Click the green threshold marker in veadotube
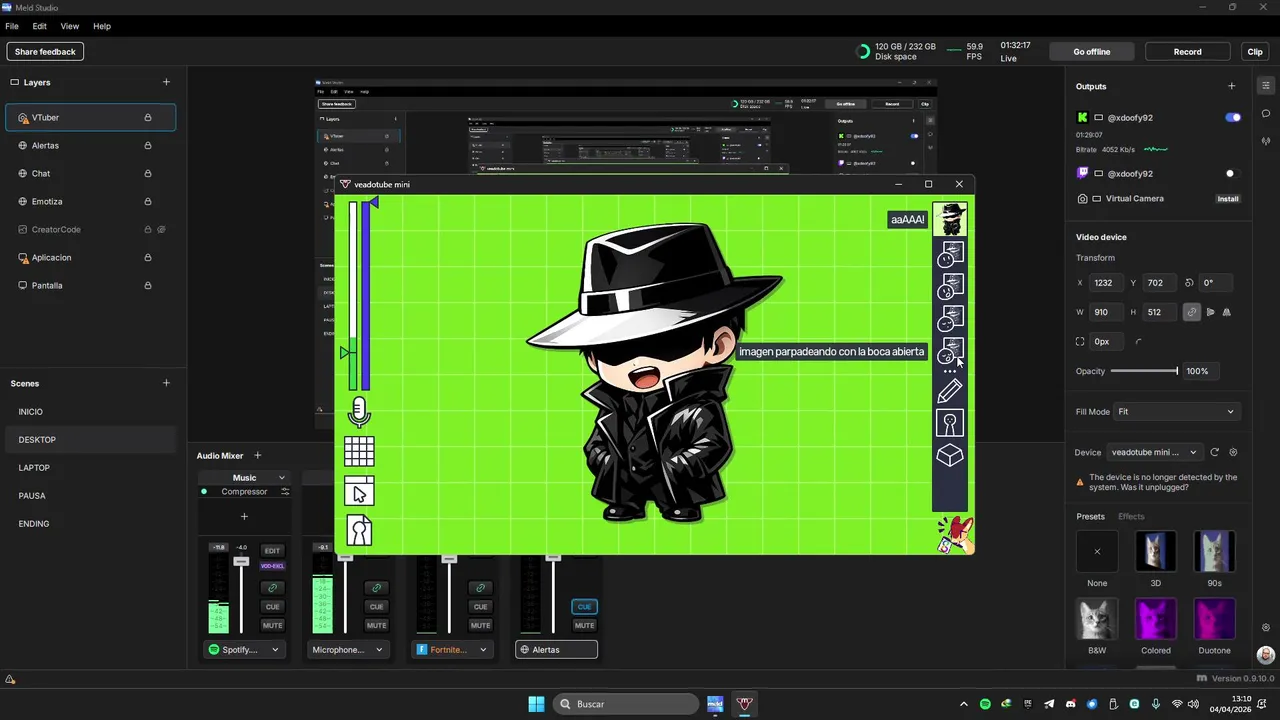The width and height of the screenshot is (1280, 720). coord(346,352)
